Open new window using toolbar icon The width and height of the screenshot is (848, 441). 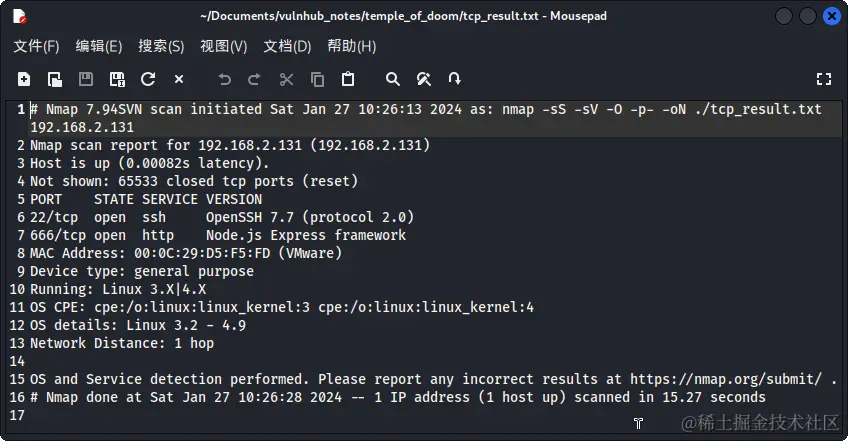(x=55, y=79)
